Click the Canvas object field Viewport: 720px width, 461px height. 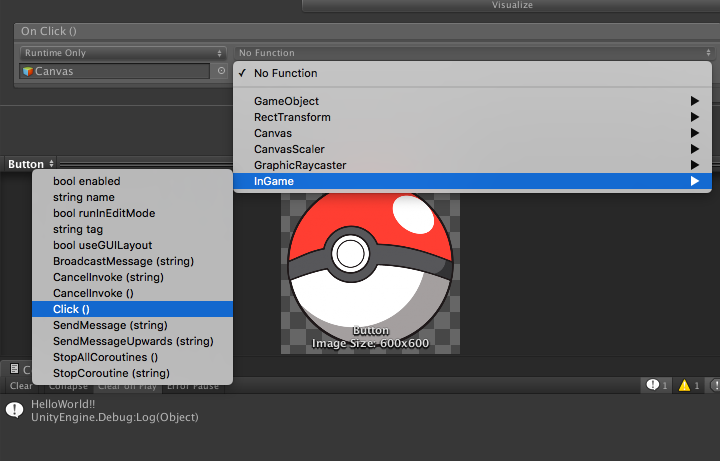pos(115,71)
